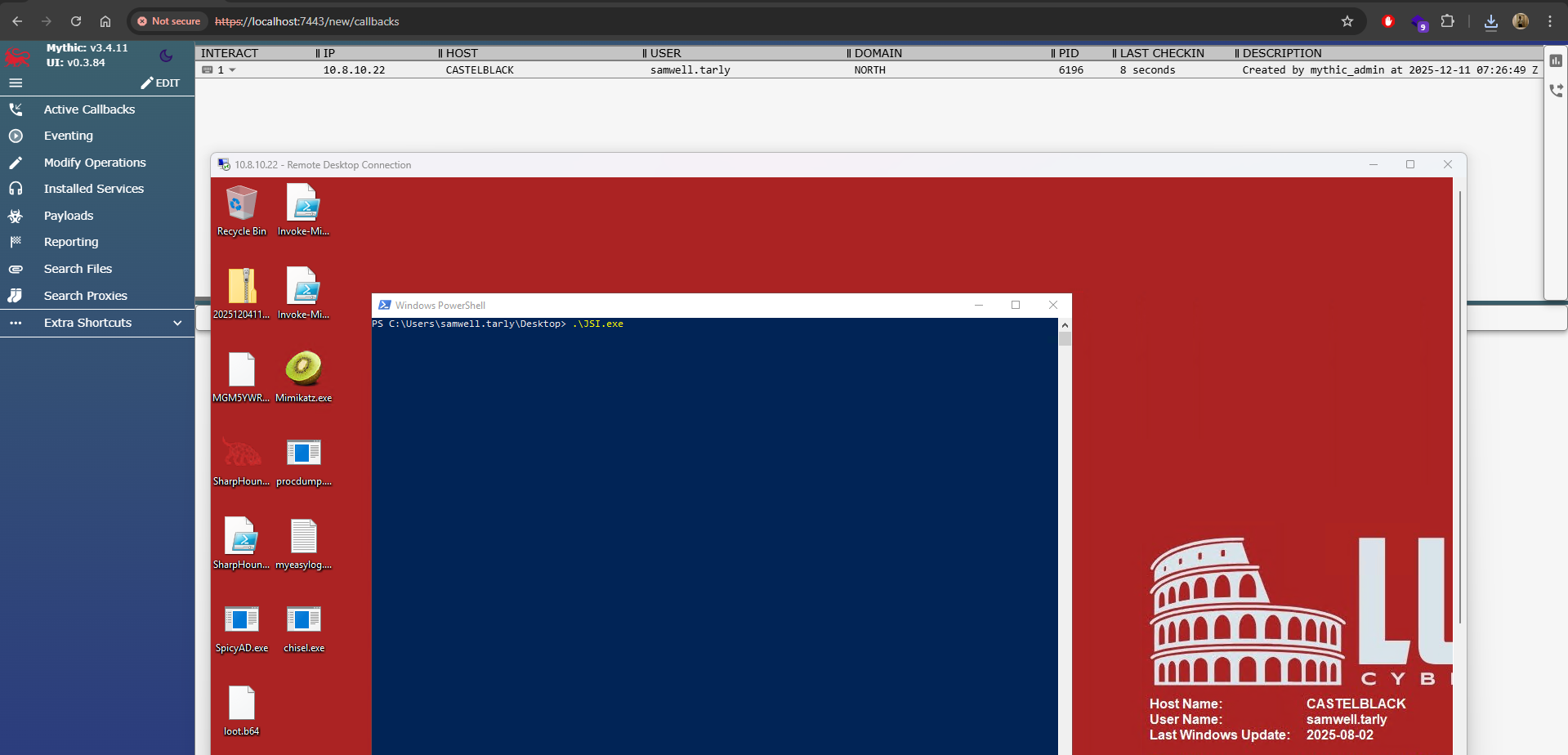The height and width of the screenshot is (755, 1568).
Task: Click the PowerShell window vertical scrollbar
Action: click(x=1065, y=490)
